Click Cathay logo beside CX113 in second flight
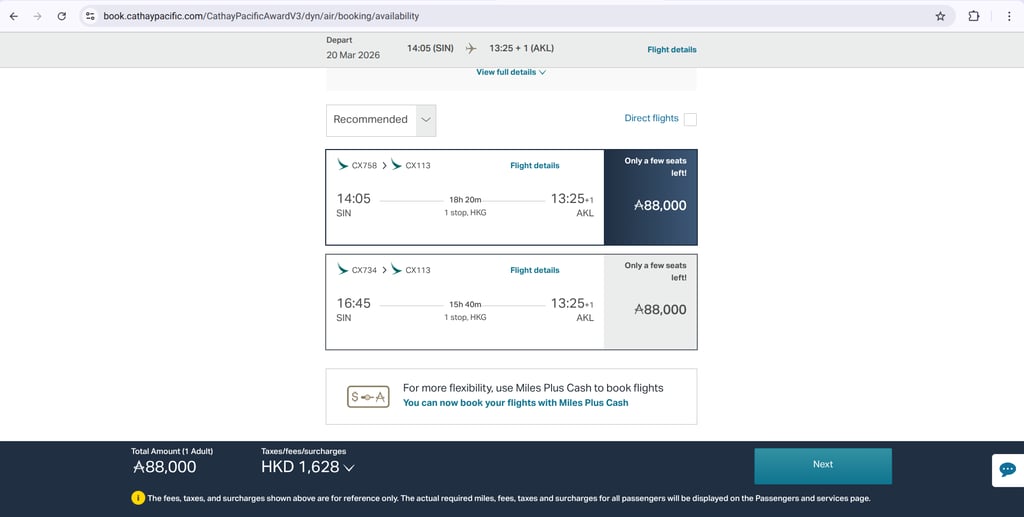Image resolution: width=1024 pixels, height=517 pixels. tap(396, 270)
